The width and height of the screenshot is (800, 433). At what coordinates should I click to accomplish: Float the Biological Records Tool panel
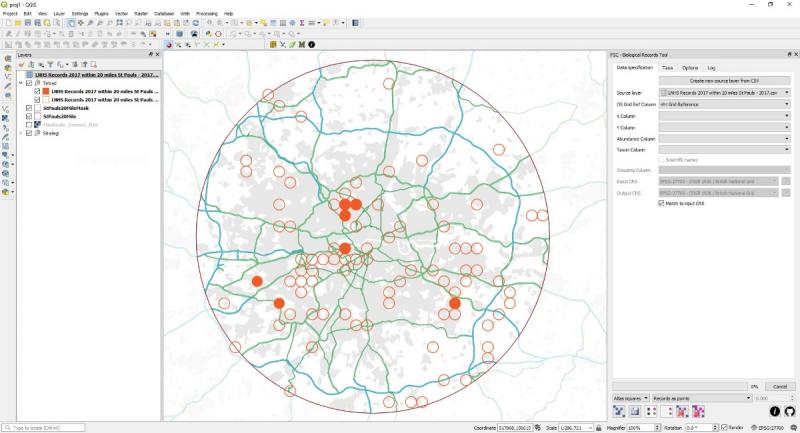tap(789, 54)
